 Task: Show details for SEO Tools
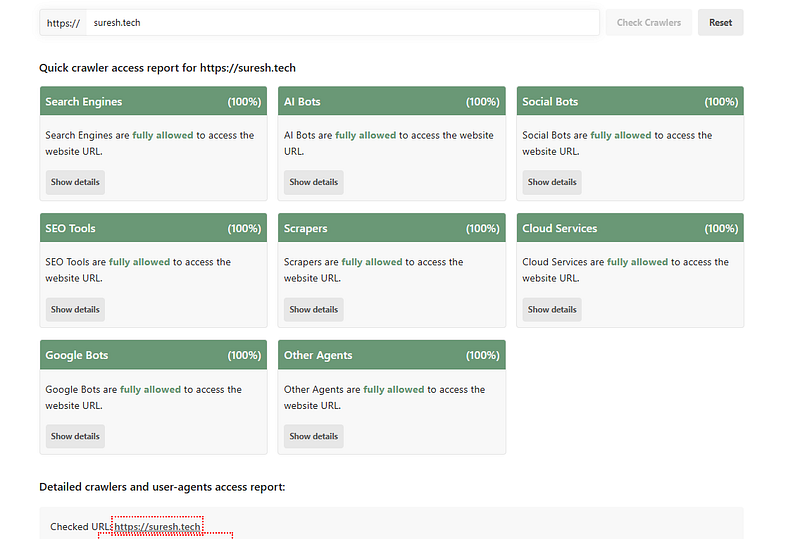point(75,309)
